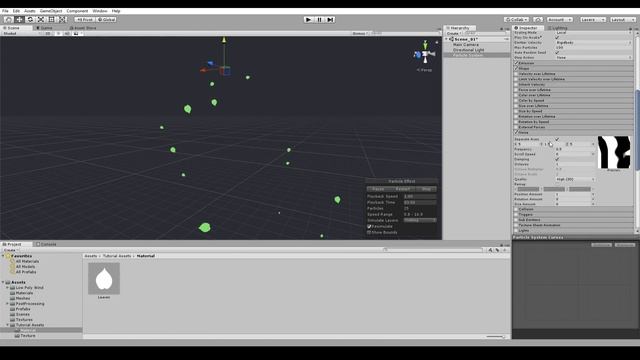The height and width of the screenshot is (360, 640).
Task: Click Restart in Particle Effect panel
Action: click(402, 189)
